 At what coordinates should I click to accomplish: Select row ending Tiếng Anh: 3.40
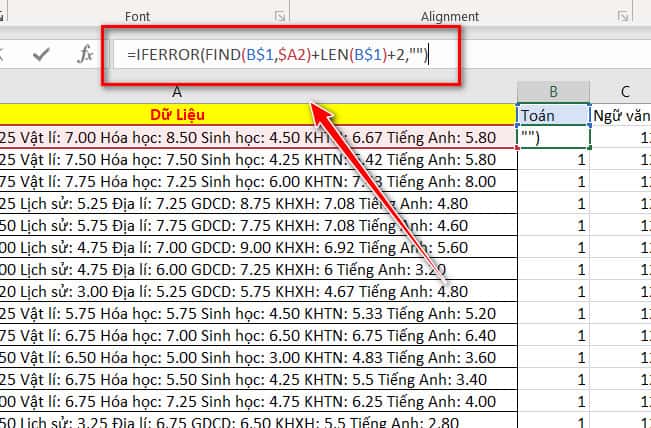tap(257, 380)
